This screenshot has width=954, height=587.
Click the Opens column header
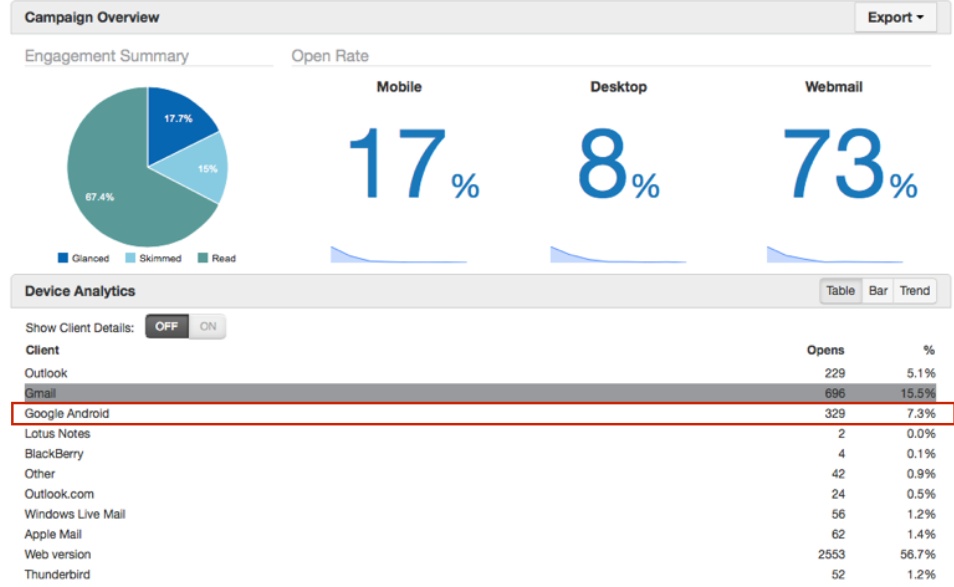[x=826, y=350]
